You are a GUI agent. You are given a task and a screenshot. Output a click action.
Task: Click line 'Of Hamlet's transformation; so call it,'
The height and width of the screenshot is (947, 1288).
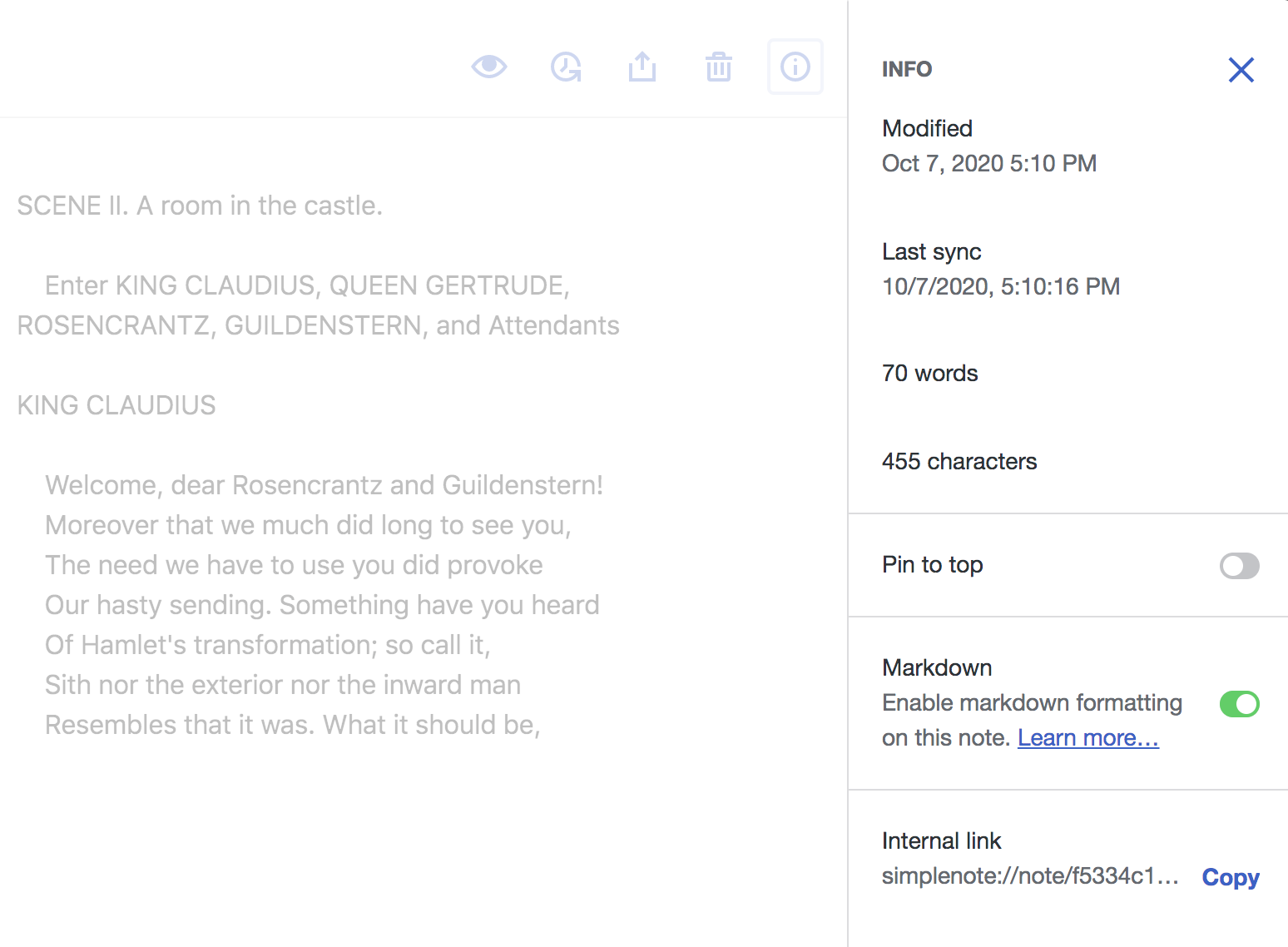(268, 645)
